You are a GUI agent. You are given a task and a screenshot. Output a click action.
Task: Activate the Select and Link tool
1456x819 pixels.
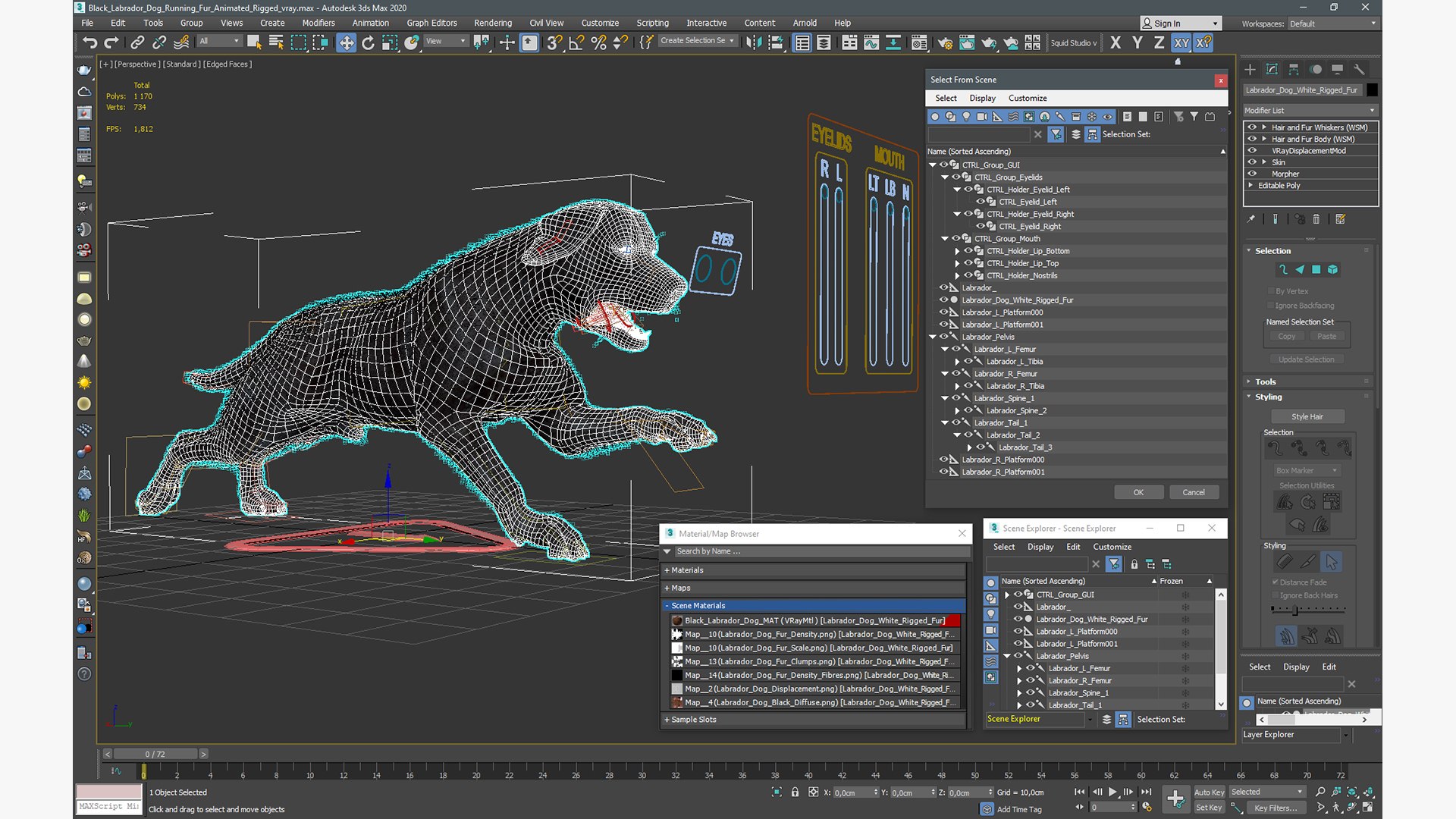[x=137, y=42]
